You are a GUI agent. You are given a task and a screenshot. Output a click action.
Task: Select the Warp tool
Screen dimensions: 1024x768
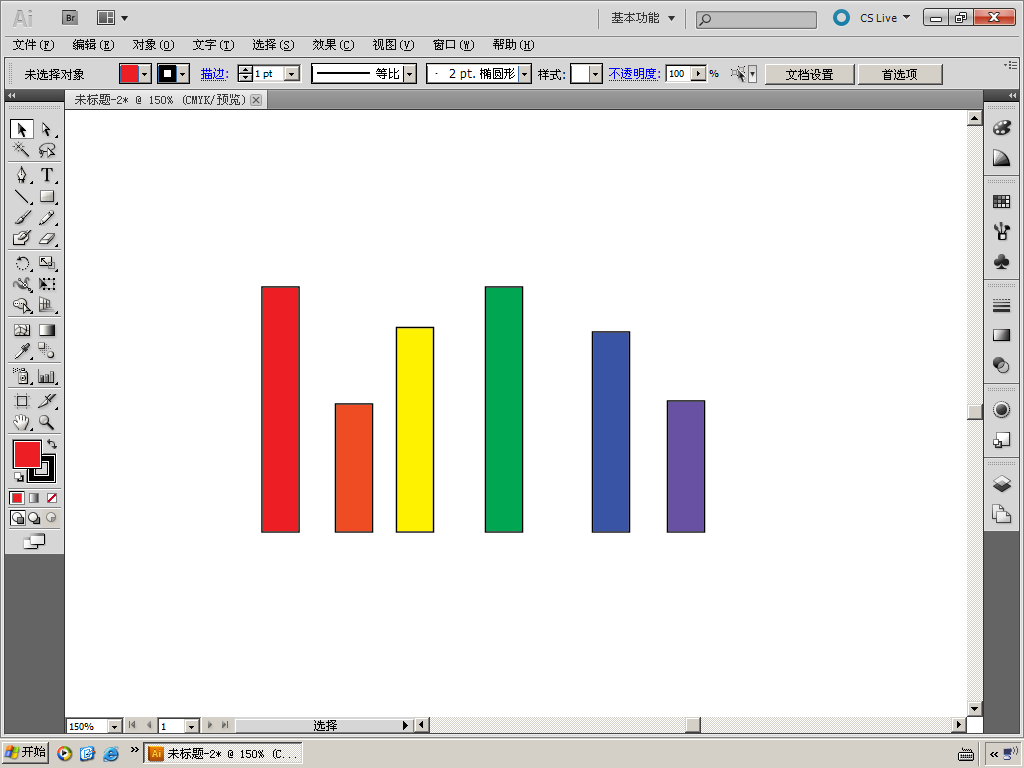[22, 284]
